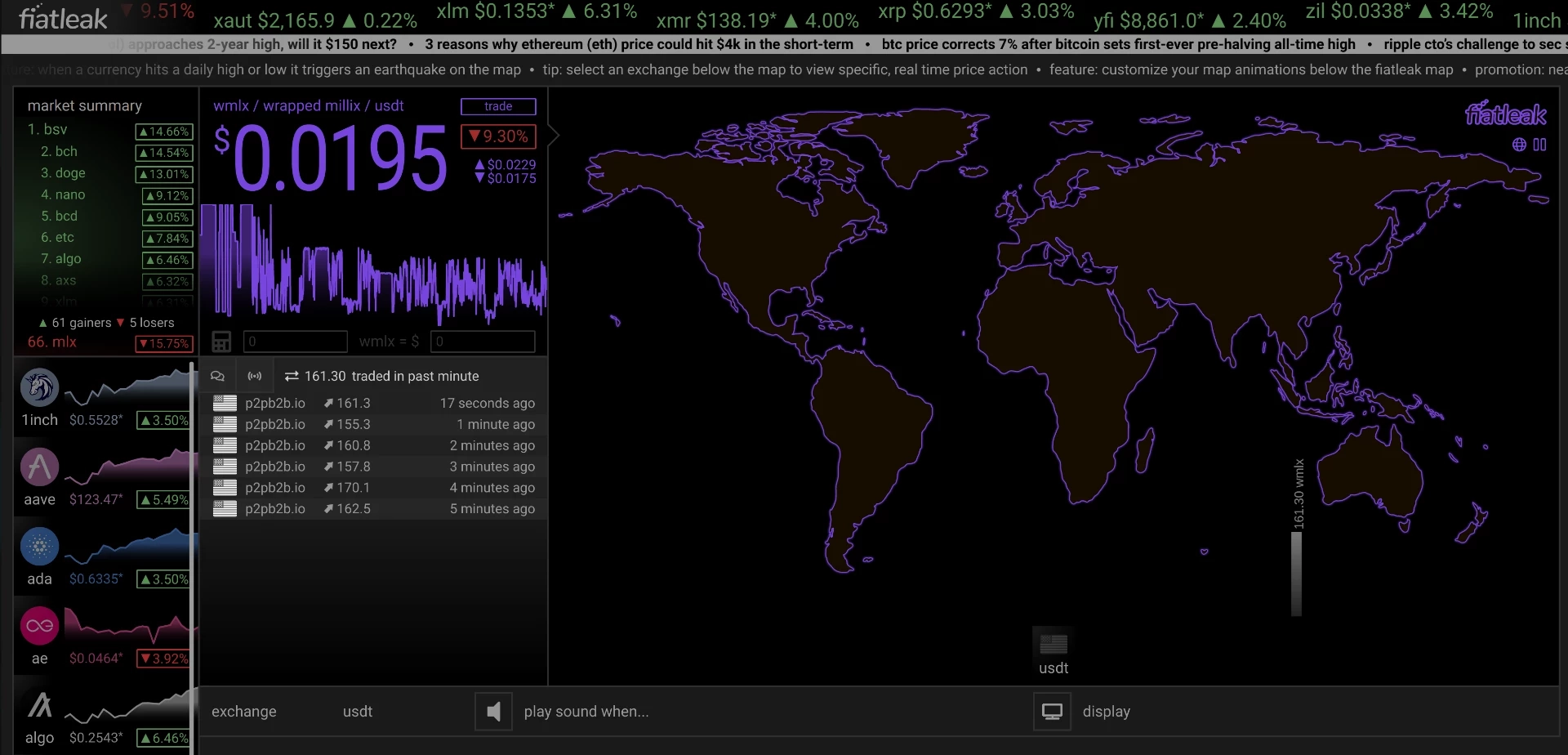Click the xrp ticker in the top bar
1568x755 pixels.
point(976,11)
